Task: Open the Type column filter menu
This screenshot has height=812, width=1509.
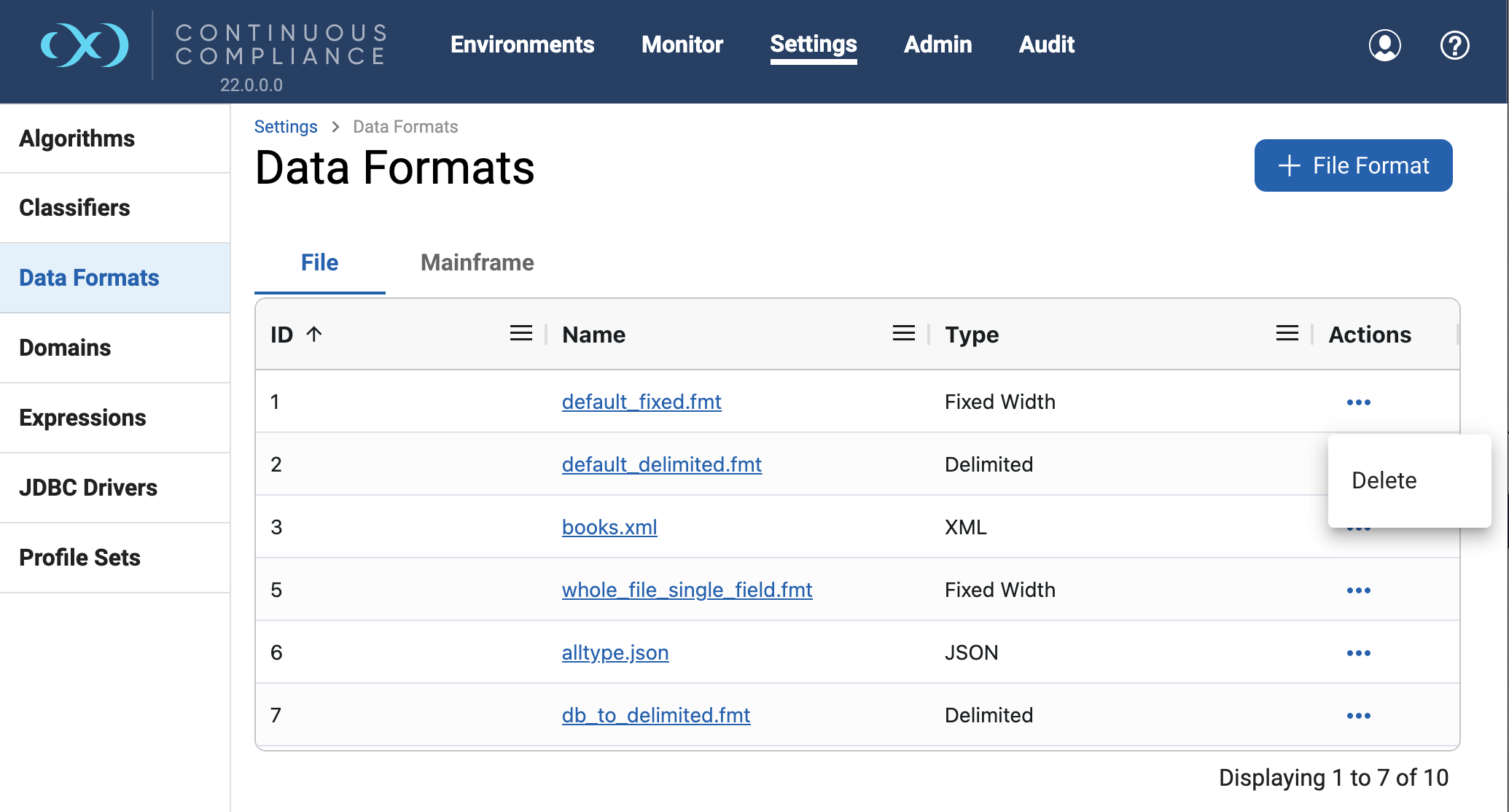Action: [x=1287, y=334]
